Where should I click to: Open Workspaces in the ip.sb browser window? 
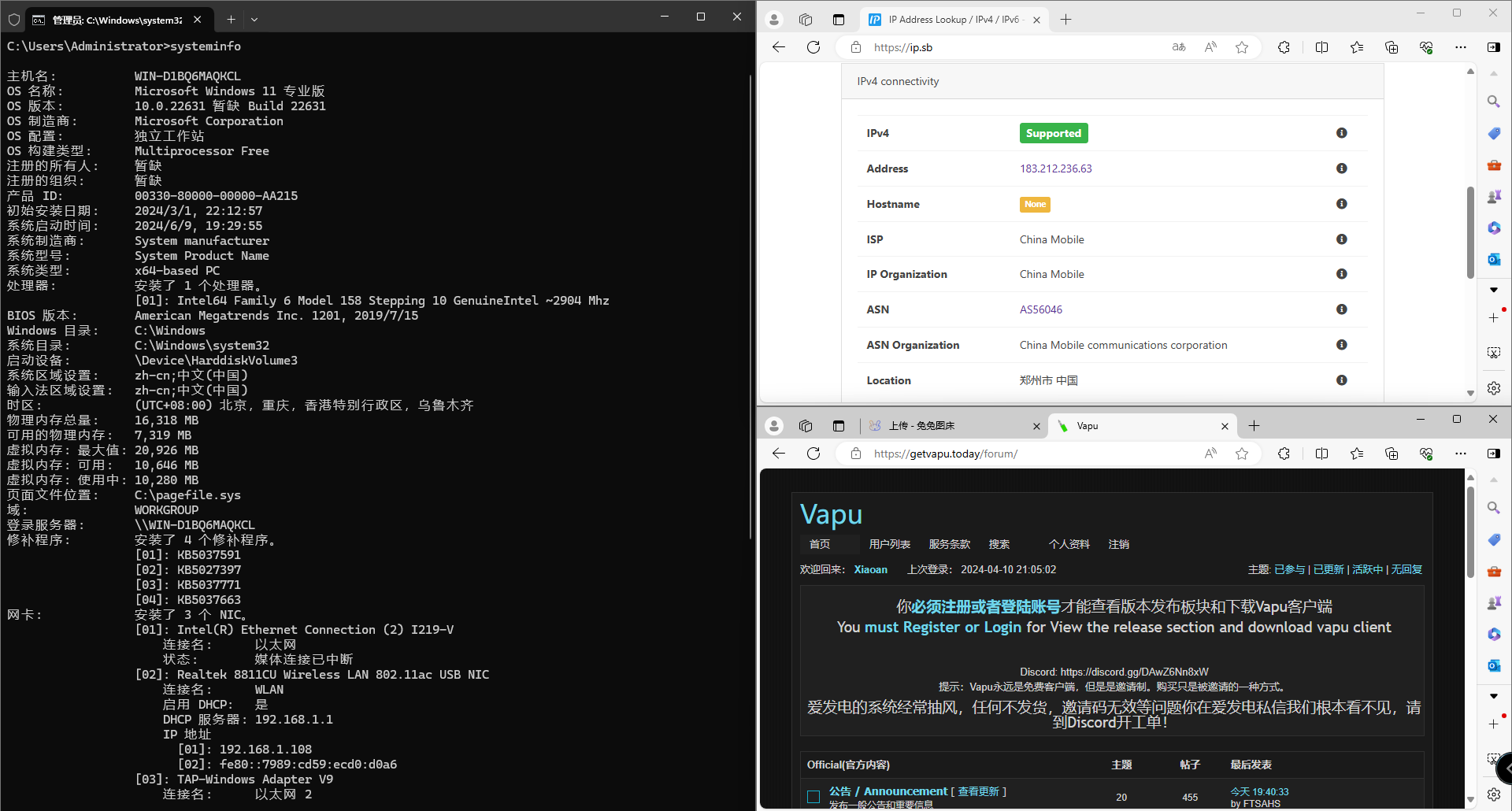coord(806,20)
